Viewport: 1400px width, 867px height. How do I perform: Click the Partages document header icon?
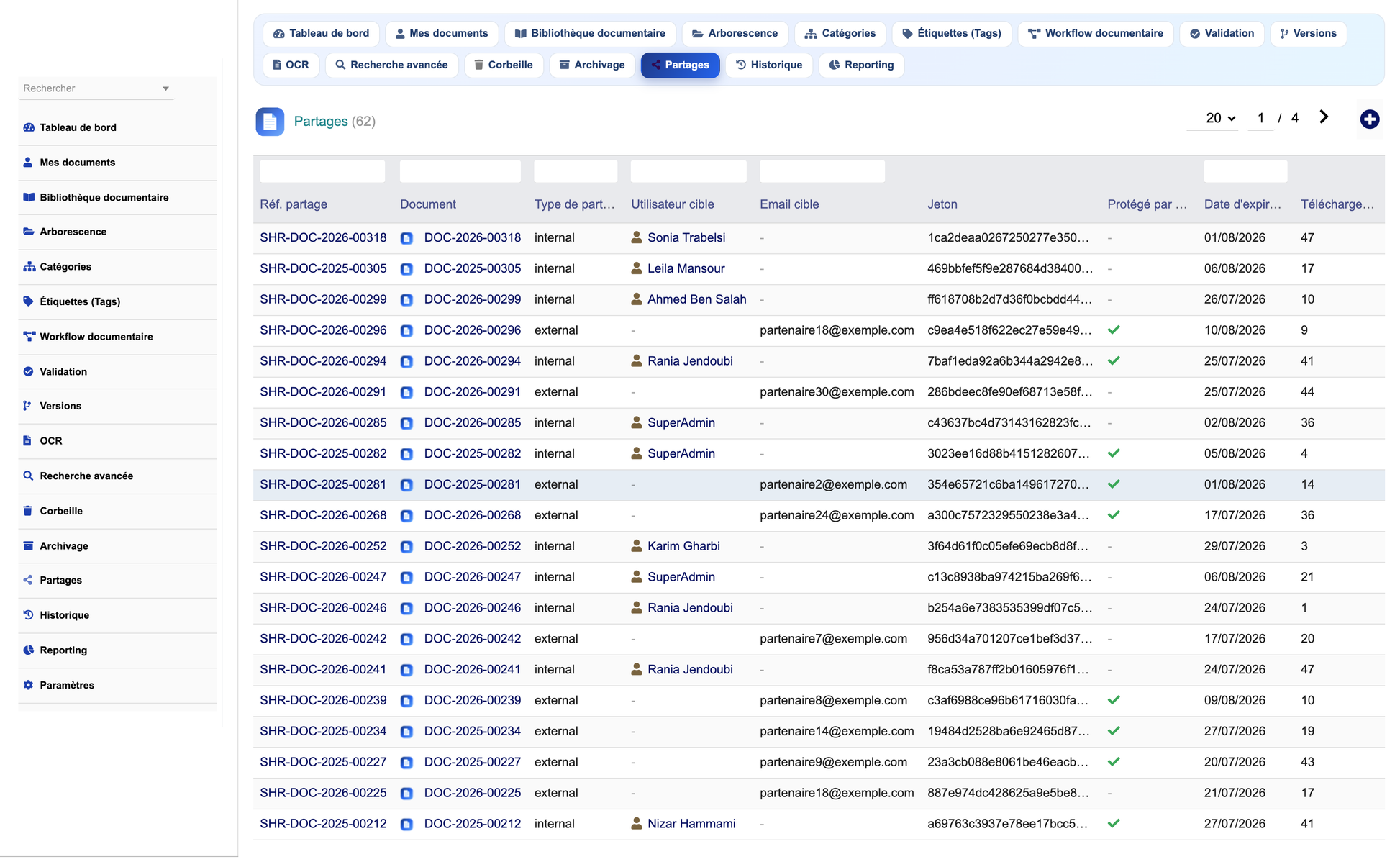[270, 122]
